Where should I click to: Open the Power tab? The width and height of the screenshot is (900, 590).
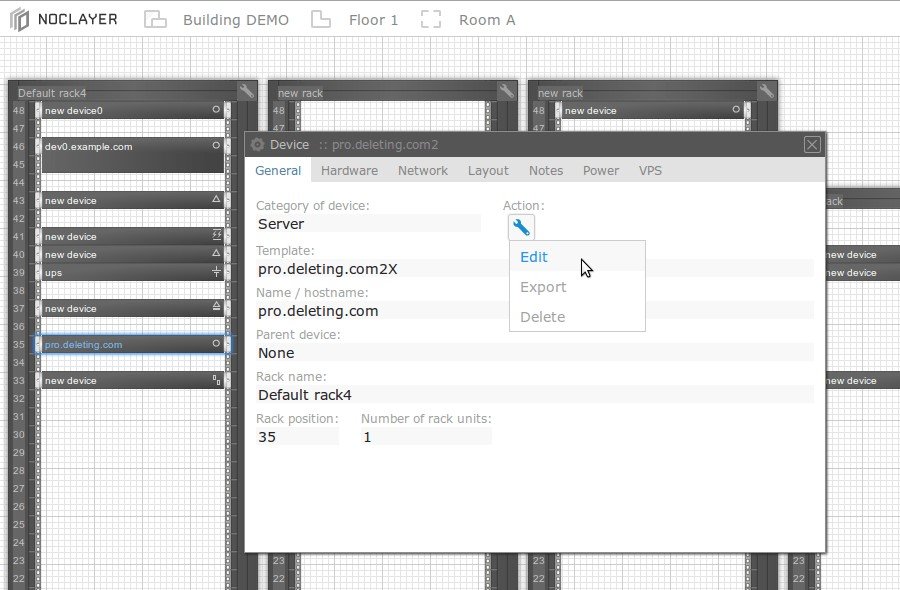[x=600, y=170]
